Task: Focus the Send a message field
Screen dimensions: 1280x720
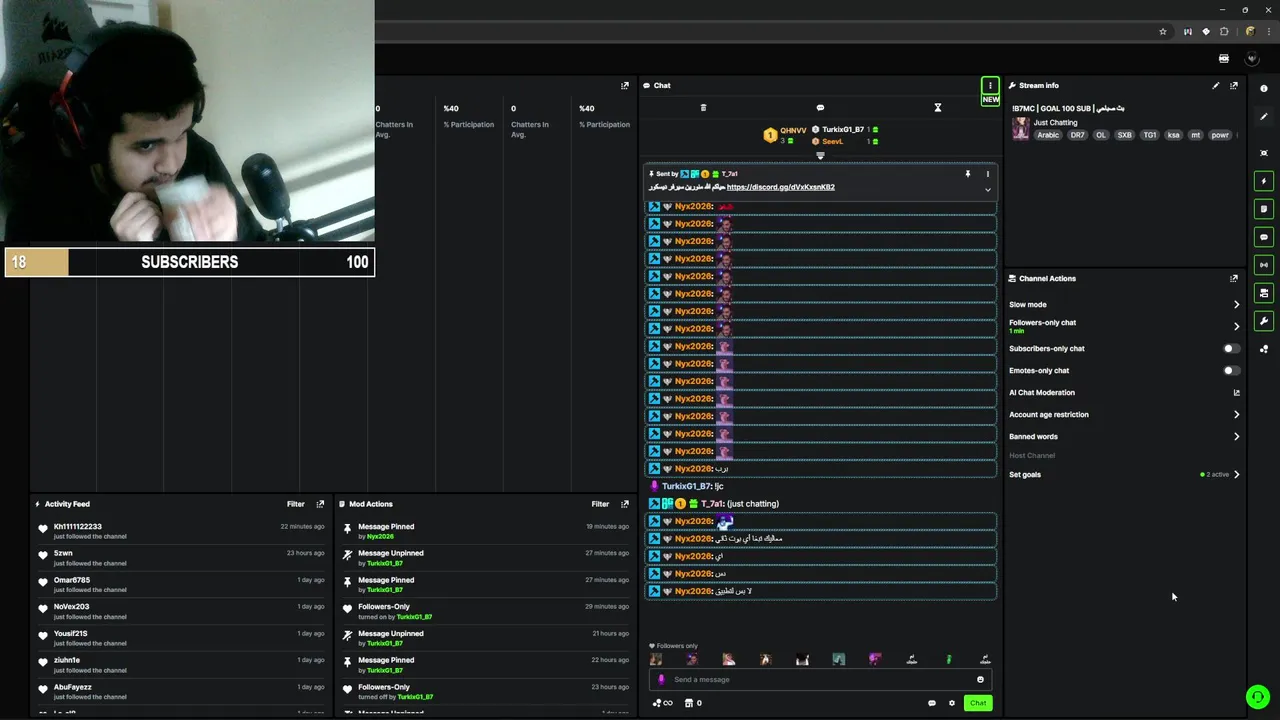Action: click(820, 679)
